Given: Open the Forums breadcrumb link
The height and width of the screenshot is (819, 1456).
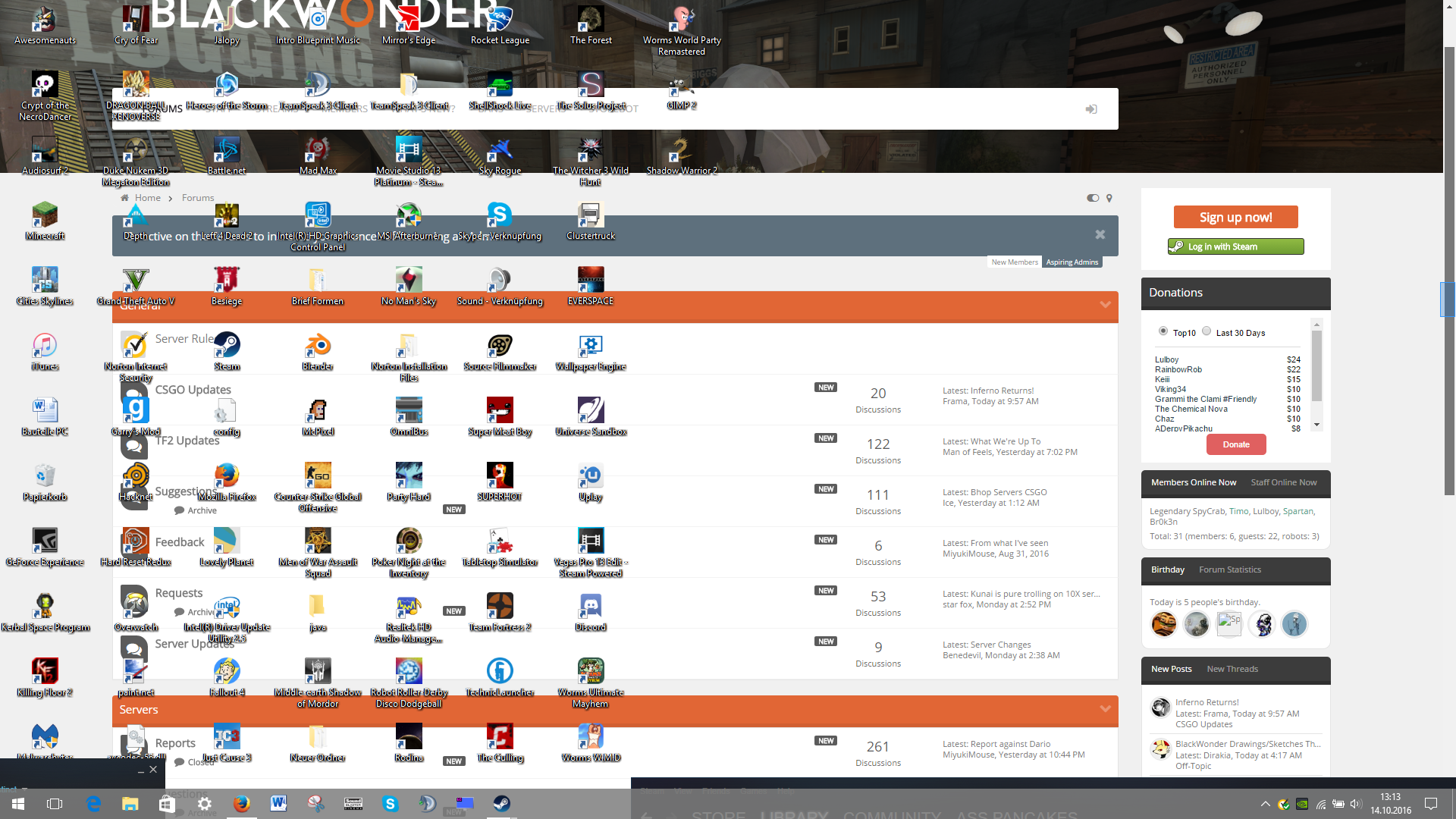Looking at the screenshot, I should (x=198, y=198).
